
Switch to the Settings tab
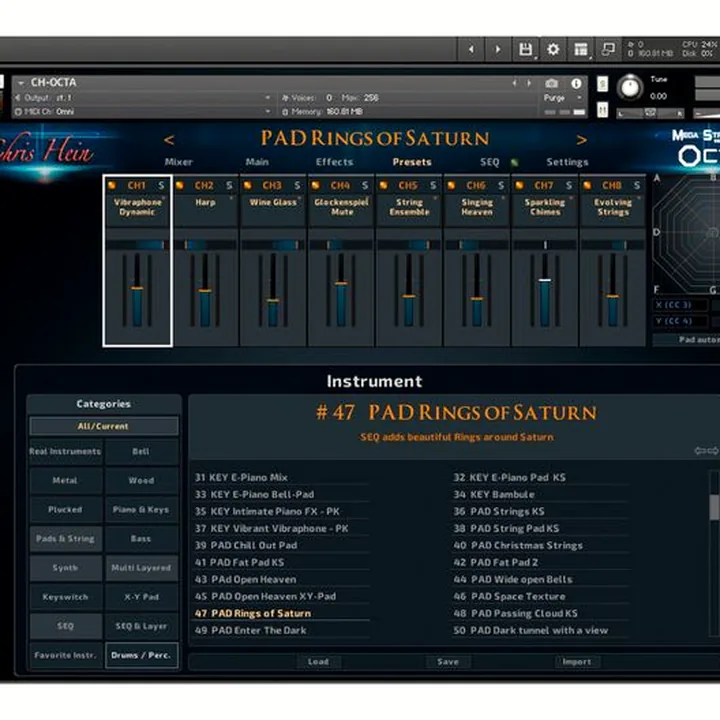pyautogui.click(x=567, y=162)
